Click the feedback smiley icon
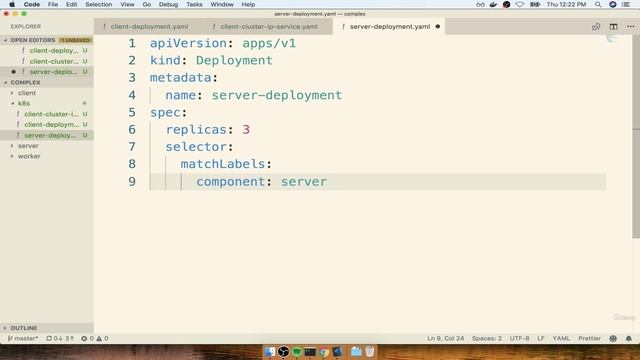Screen dimensions: 640x360 click(613, 338)
